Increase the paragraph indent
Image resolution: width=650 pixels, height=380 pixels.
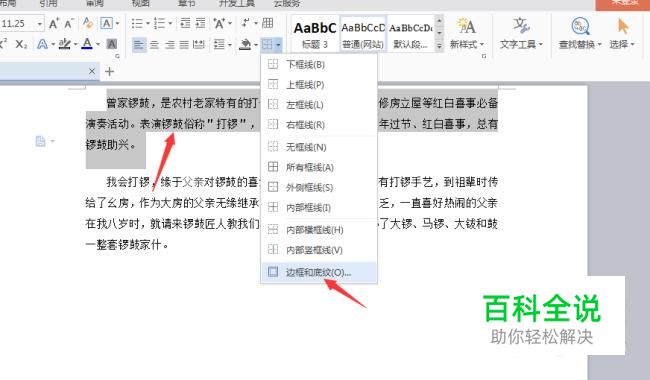[x=200, y=23]
